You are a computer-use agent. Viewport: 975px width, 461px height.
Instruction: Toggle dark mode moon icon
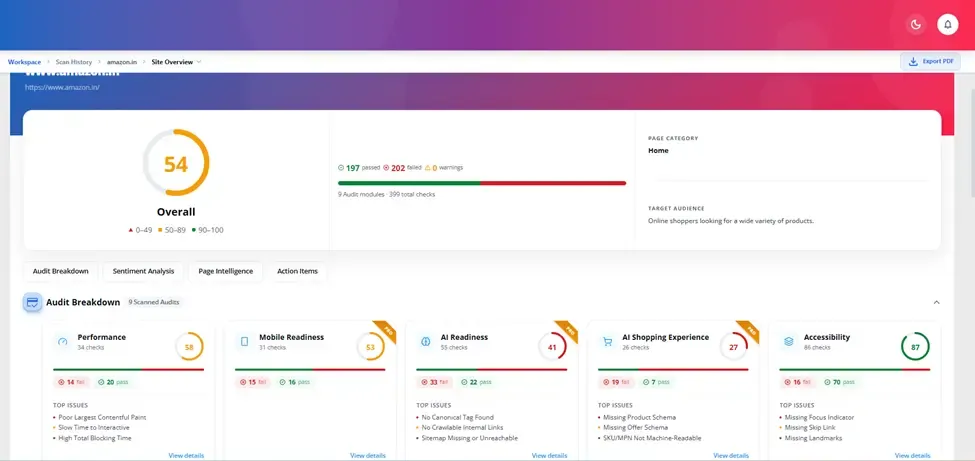915,24
